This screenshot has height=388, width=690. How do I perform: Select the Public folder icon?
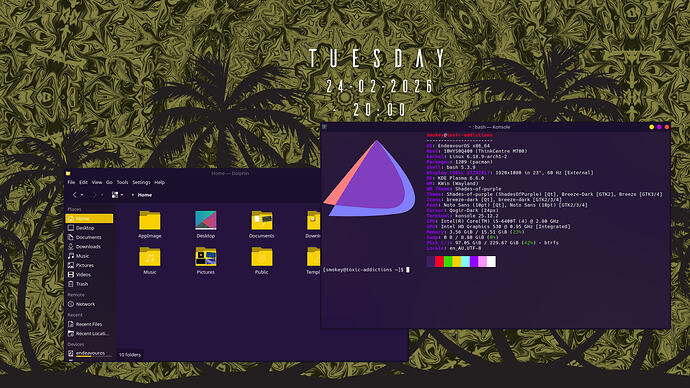pos(261,256)
